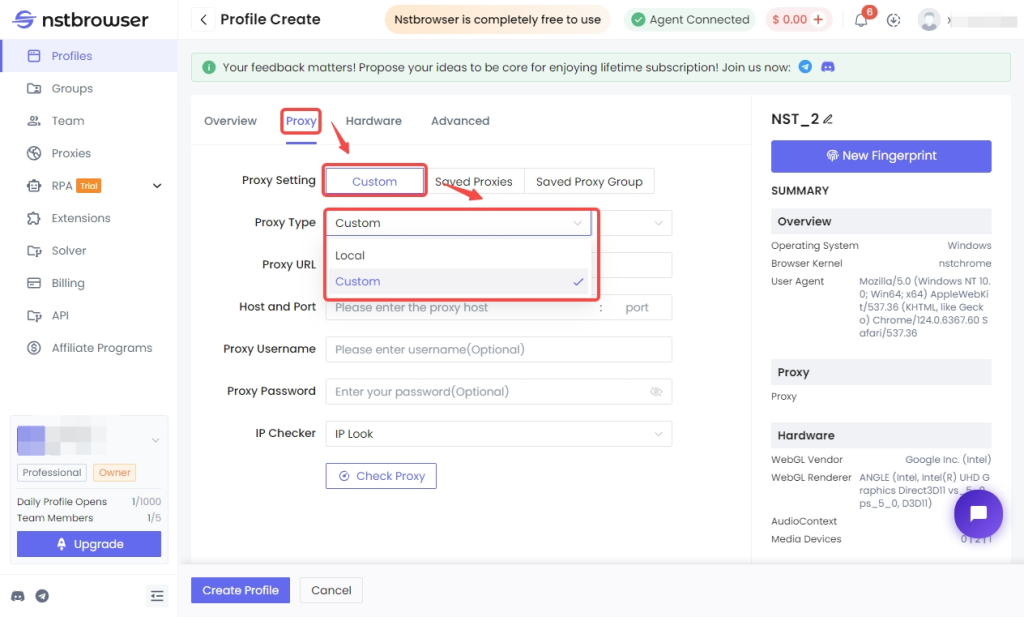Select the Saved Proxy Group option

(589, 182)
